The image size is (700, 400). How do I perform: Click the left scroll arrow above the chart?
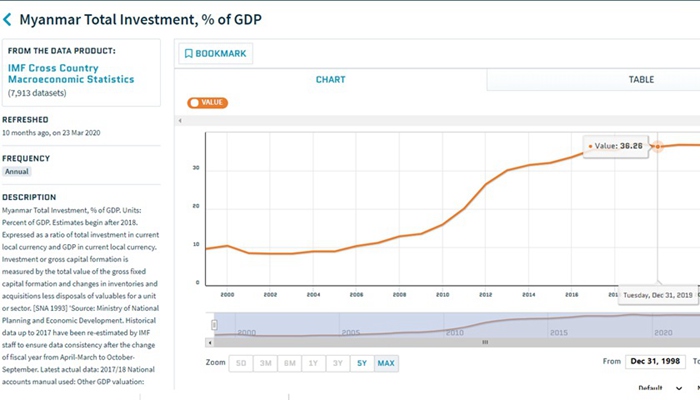tap(180, 121)
